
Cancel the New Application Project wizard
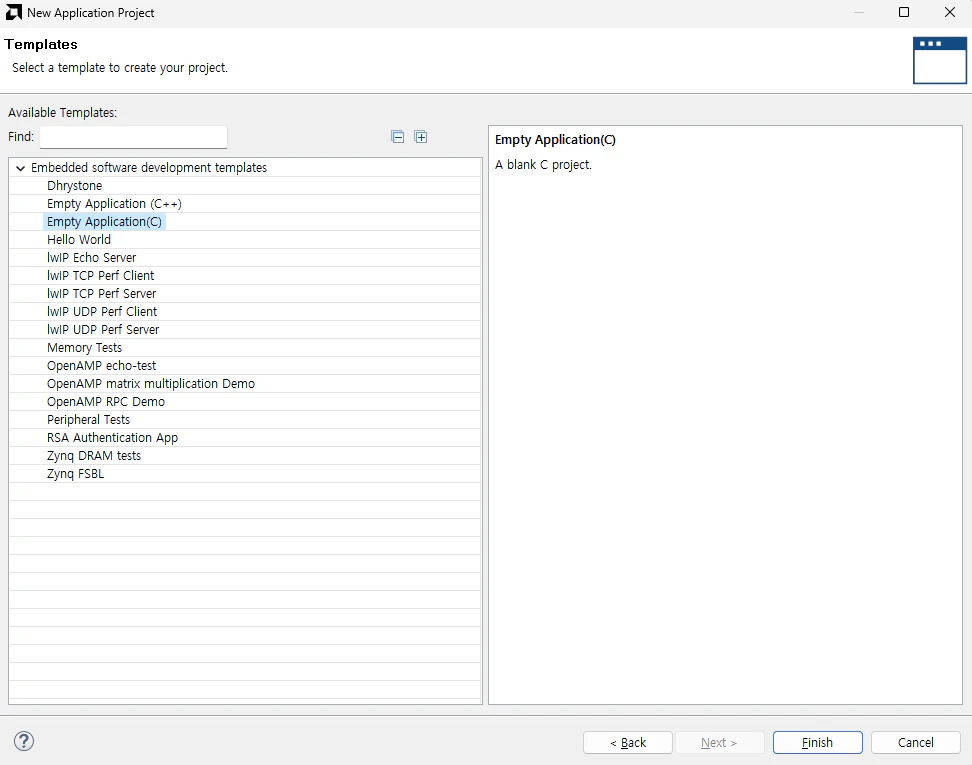click(914, 742)
